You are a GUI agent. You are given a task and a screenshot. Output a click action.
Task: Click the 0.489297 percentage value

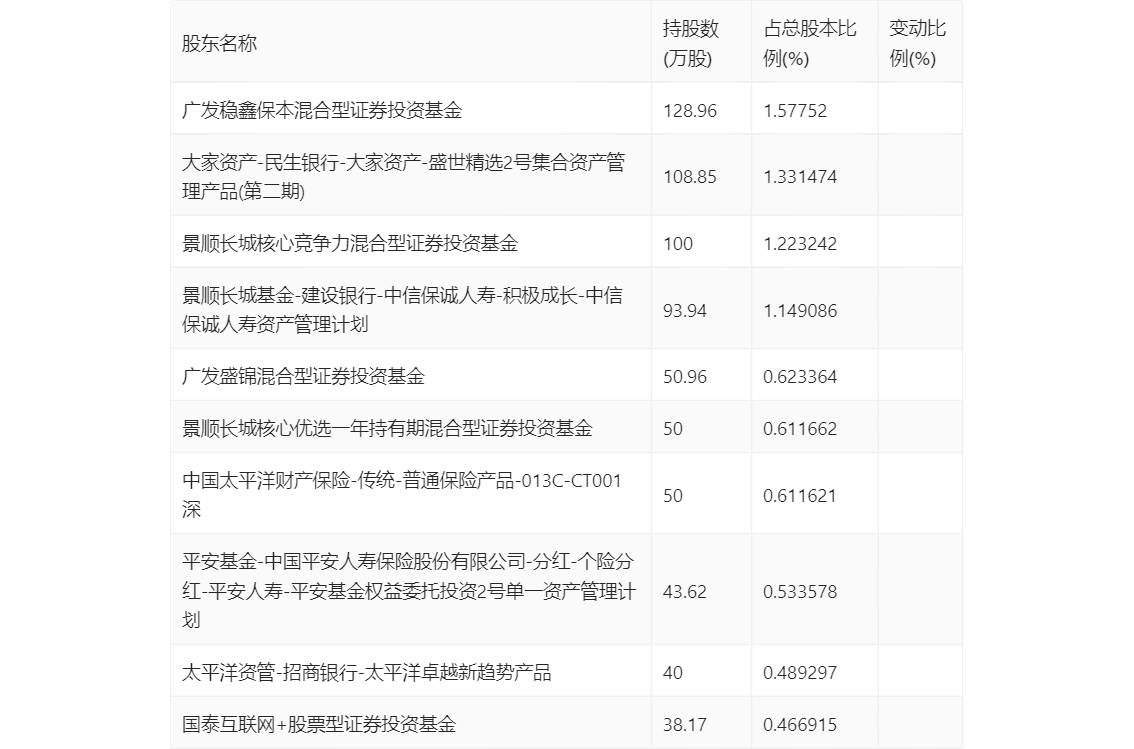click(800, 673)
